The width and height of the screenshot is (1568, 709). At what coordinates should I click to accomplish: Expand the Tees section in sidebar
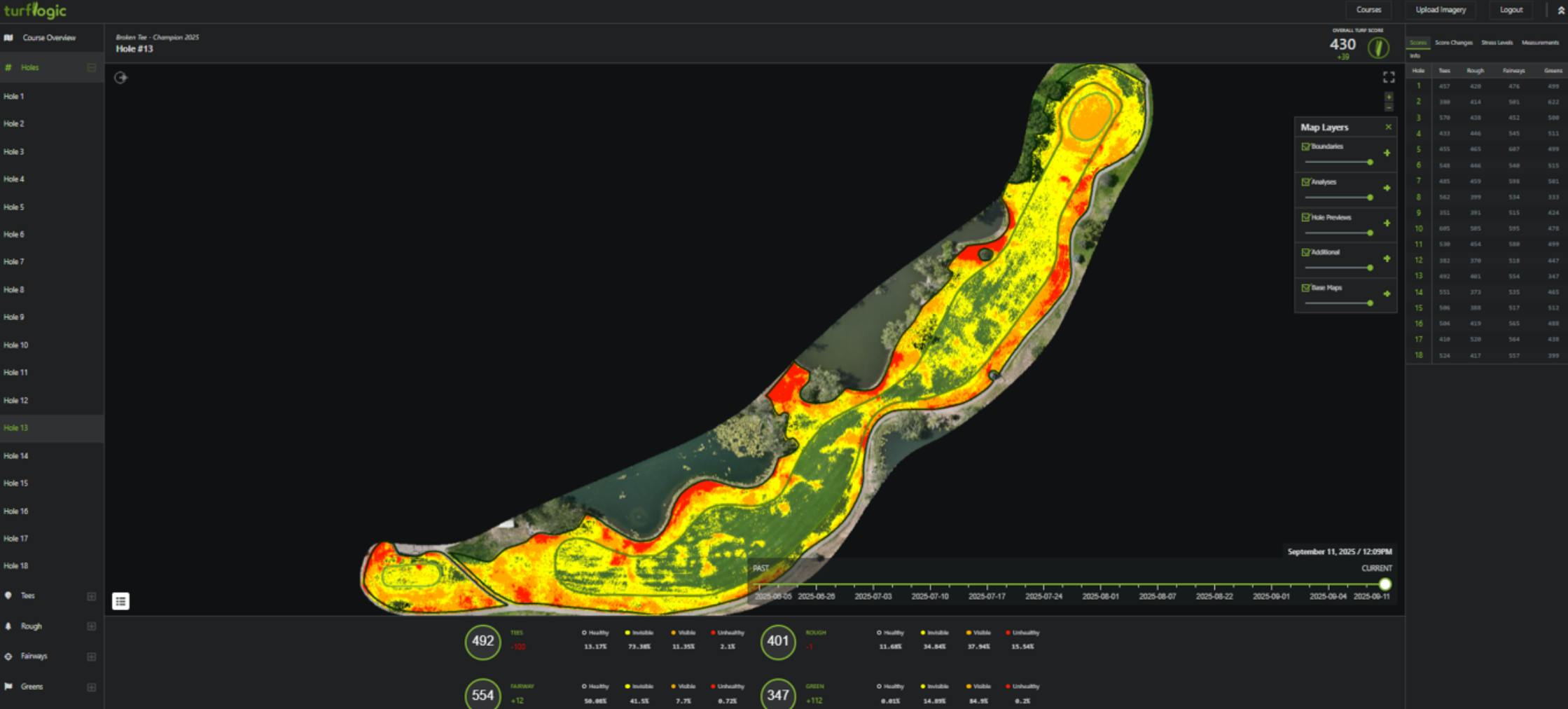click(91, 596)
